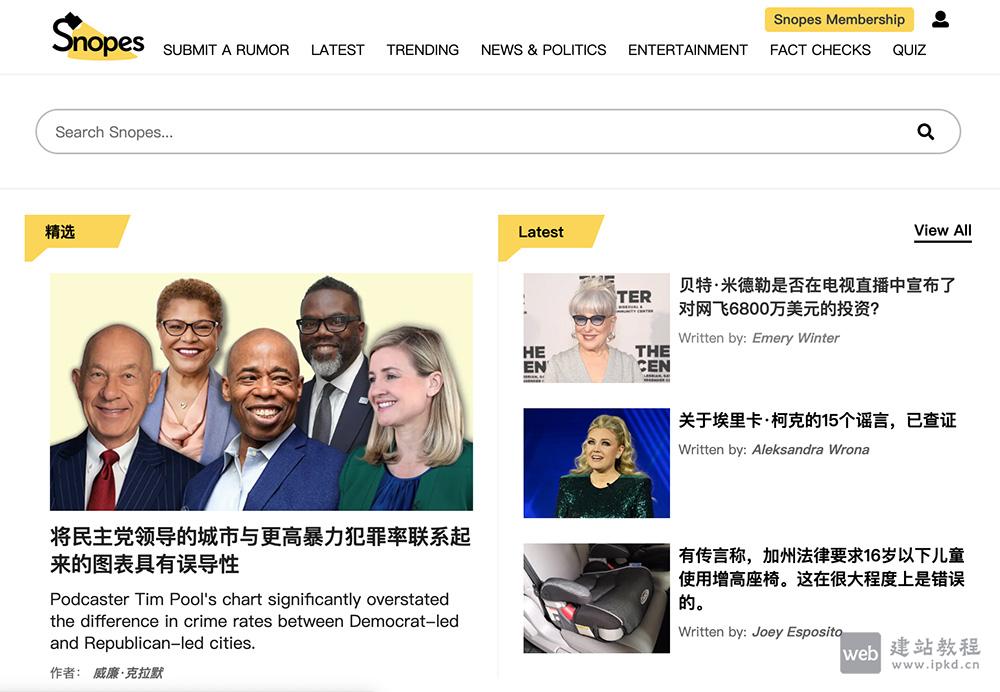This screenshot has height=692, width=1000.
Task: Open the ENTERTAINMENT section
Action: [x=687, y=50]
